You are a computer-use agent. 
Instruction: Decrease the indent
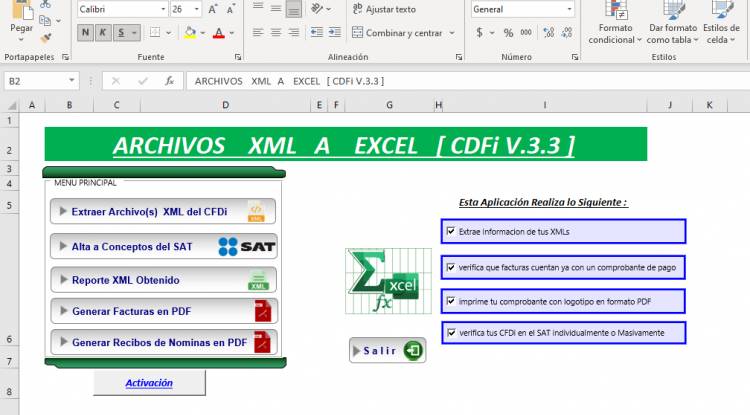tap(317, 33)
